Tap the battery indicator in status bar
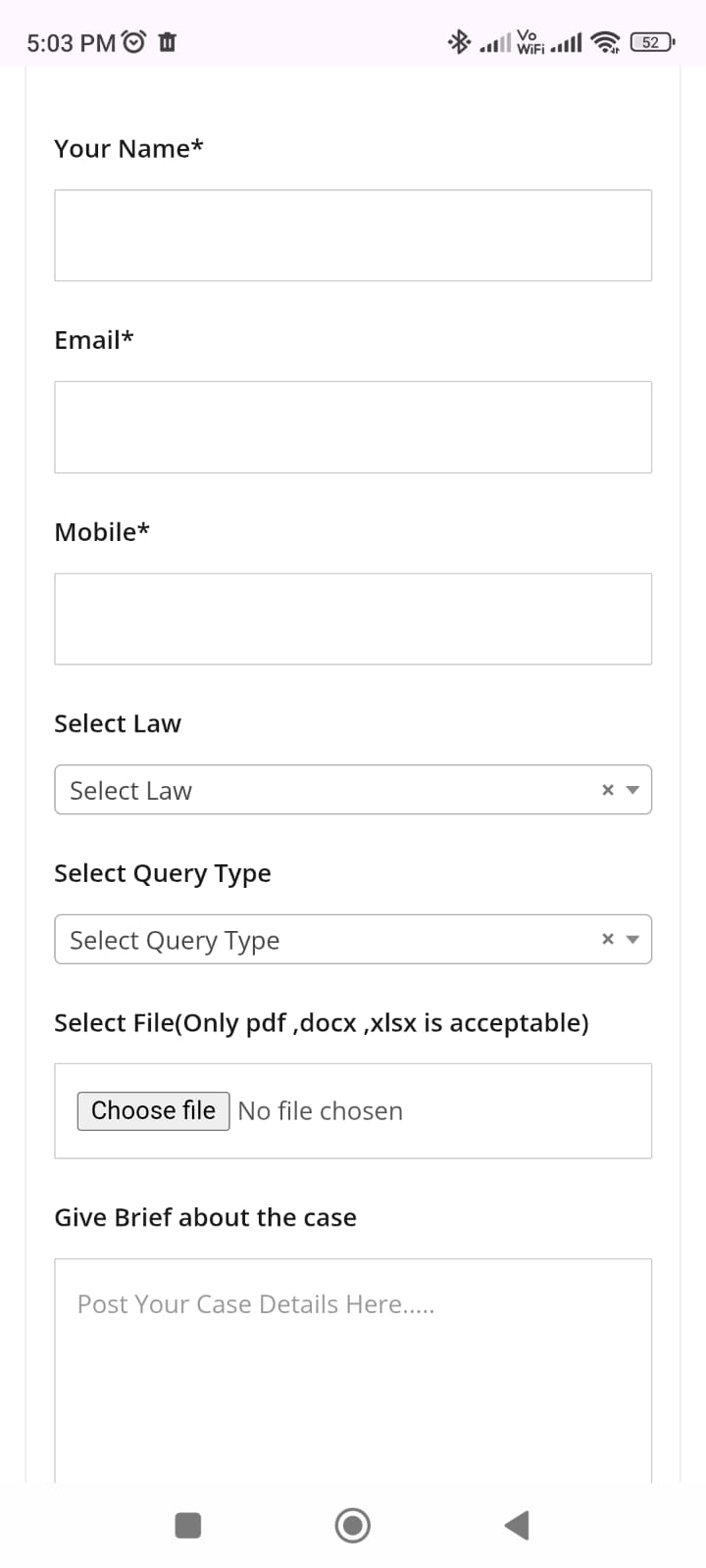 [x=652, y=42]
